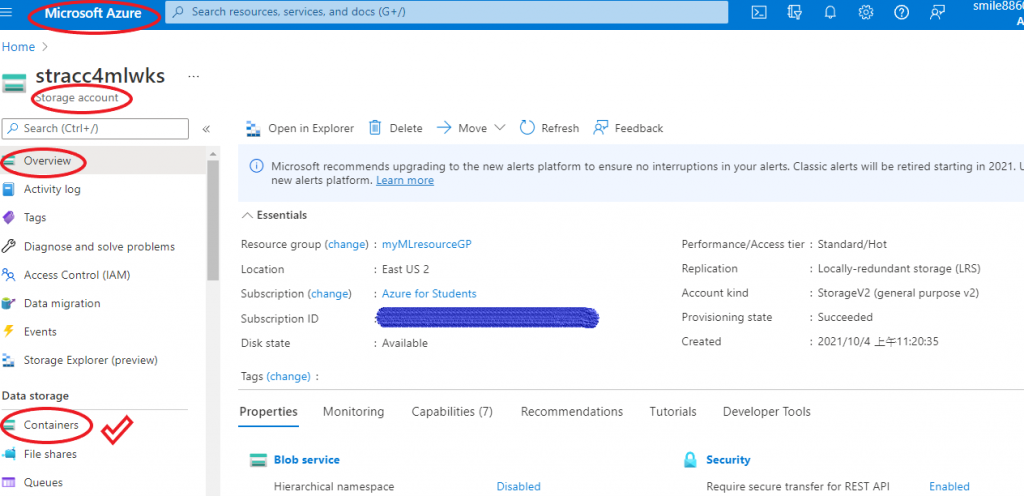Click the Tags icon in the sidebar
Image resolution: width=1024 pixels, height=496 pixels.
click(x=8, y=217)
